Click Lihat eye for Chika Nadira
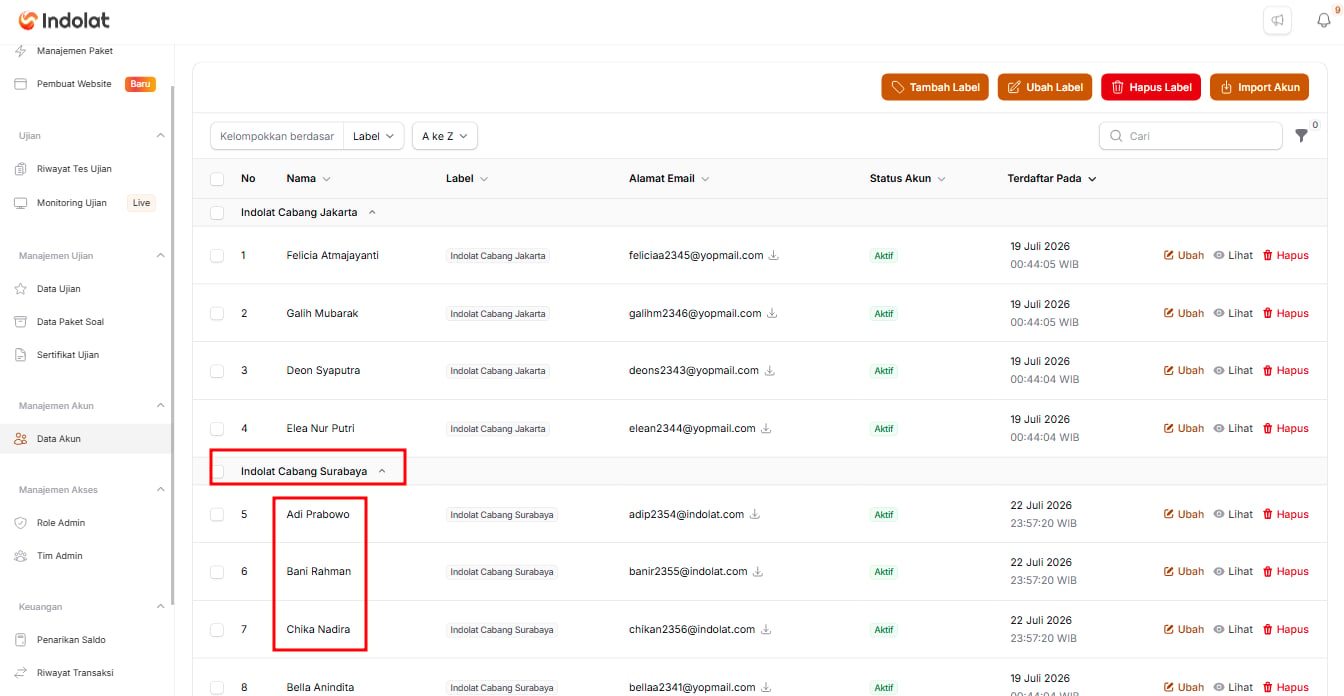1344x696 pixels. coord(1233,629)
